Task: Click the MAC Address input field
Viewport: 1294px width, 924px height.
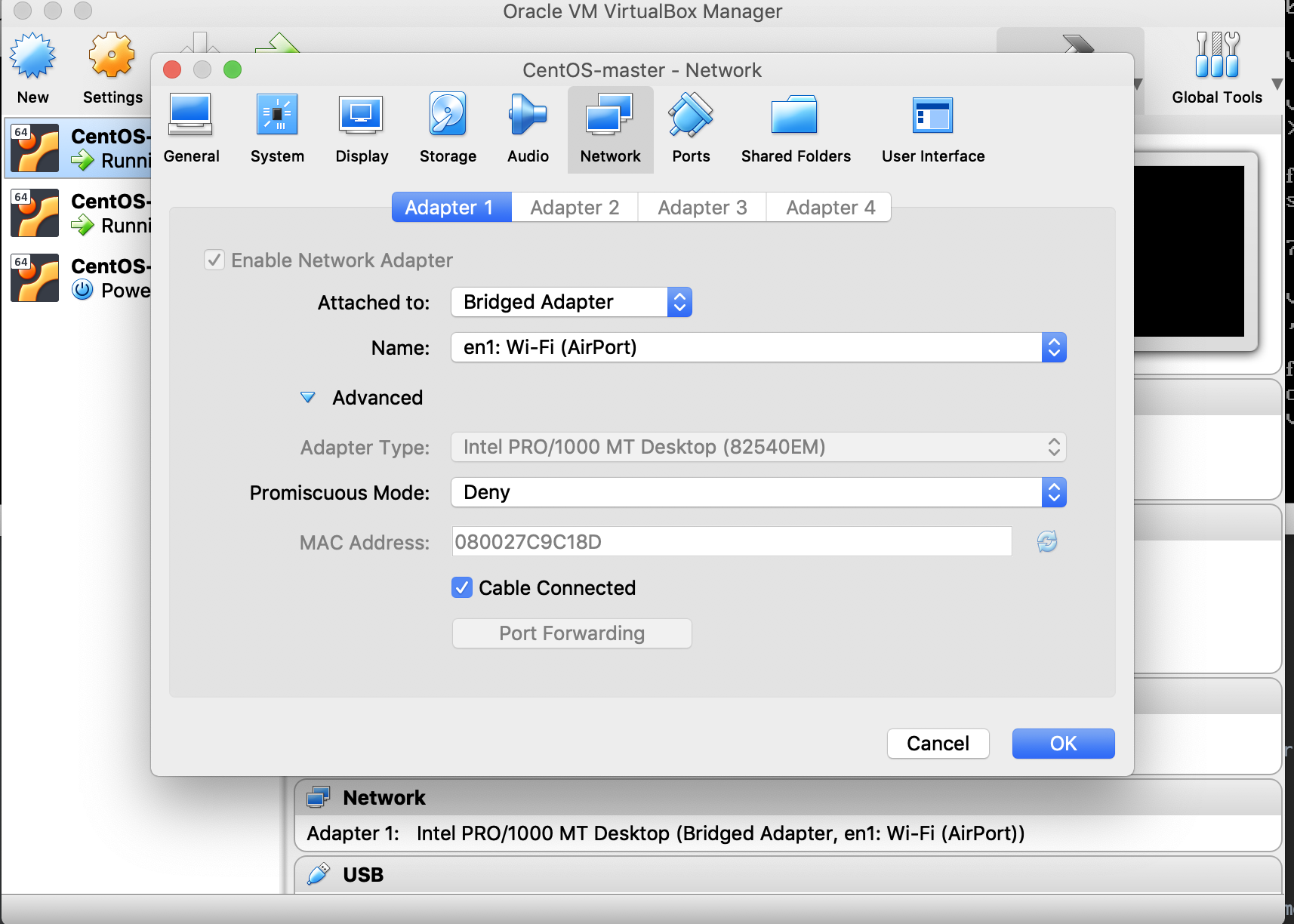Action: 732,541
